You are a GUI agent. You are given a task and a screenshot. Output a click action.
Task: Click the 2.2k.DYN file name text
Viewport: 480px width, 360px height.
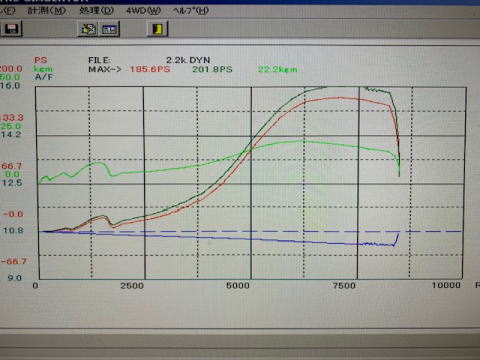tap(188, 60)
